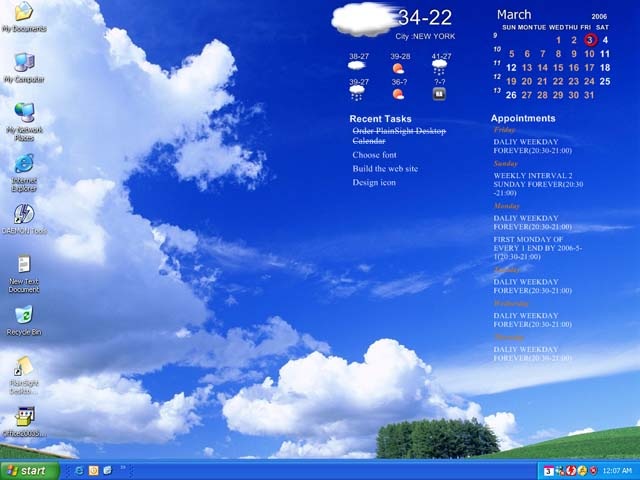The width and height of the screenshot is (640, 480).
Task: Select the crossed-out Order PlainSight Desktop Calendar task
Action: 399,136
